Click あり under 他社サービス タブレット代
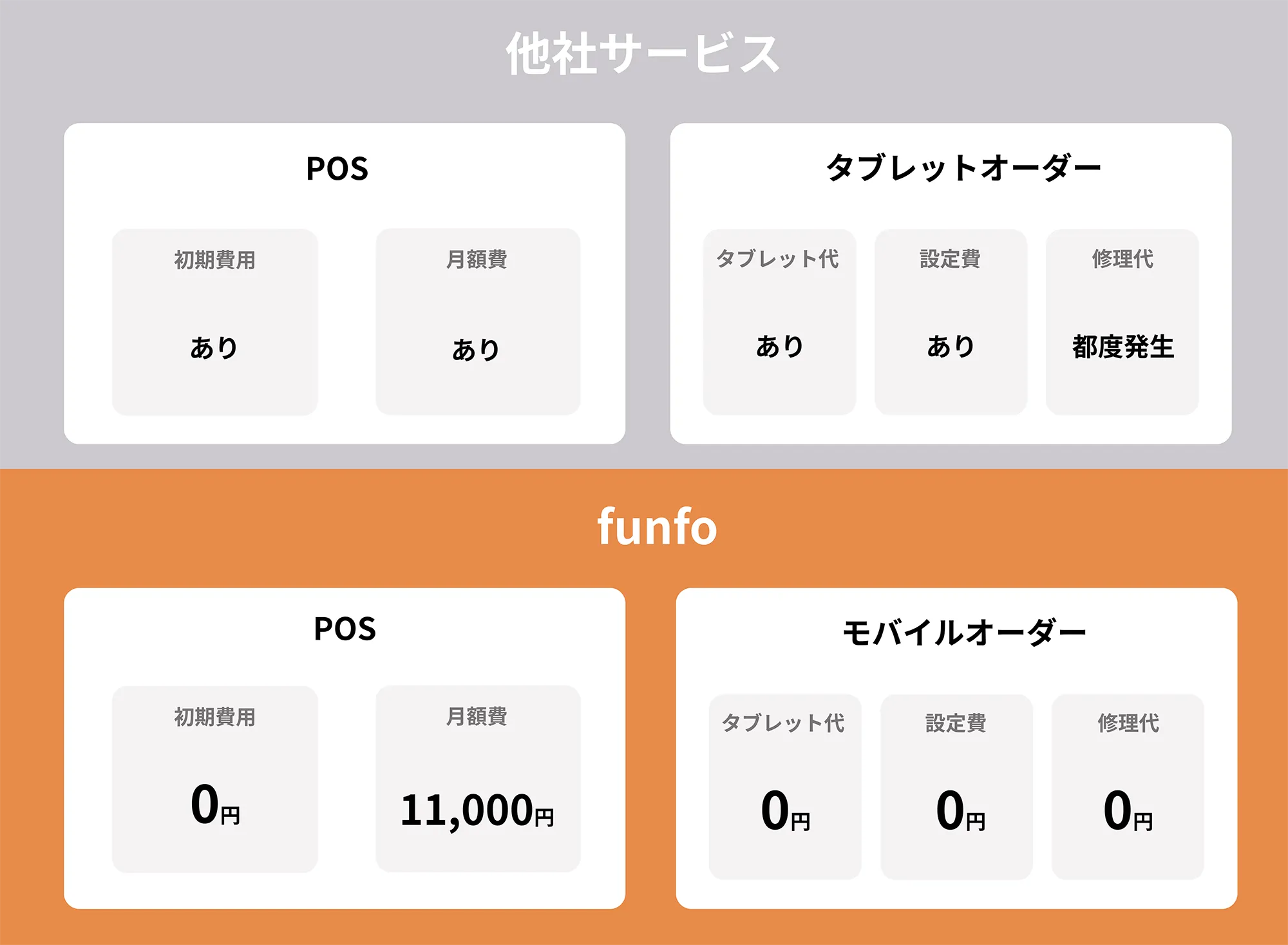 tap(780, 347)
